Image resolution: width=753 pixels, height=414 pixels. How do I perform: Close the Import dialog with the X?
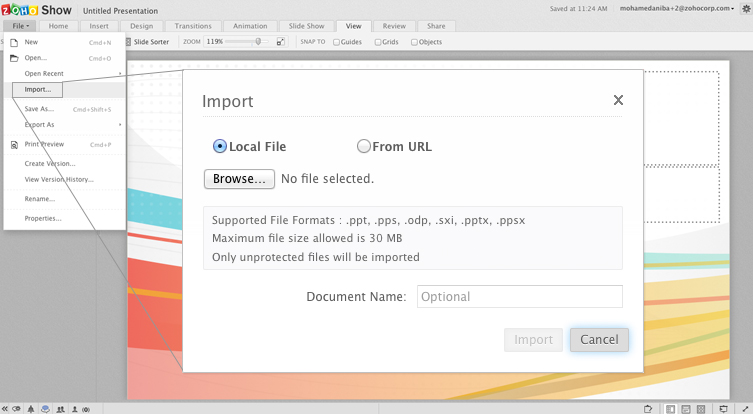(618, 100)
